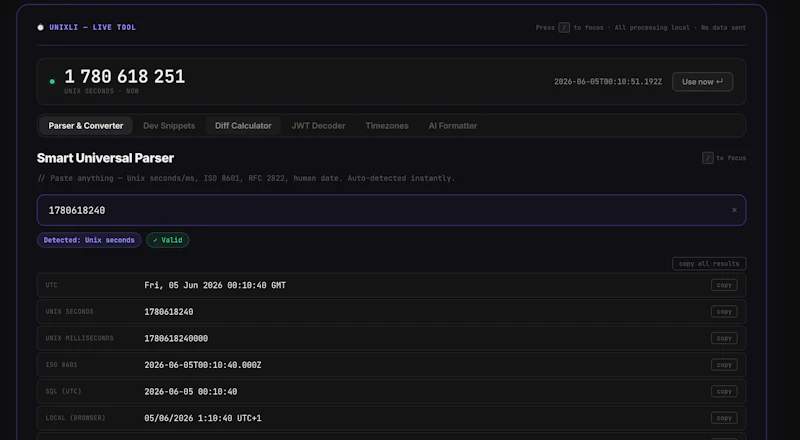Screen dimensions: 800x440
Task: Click the Use now button
Action: click(703, 82)
